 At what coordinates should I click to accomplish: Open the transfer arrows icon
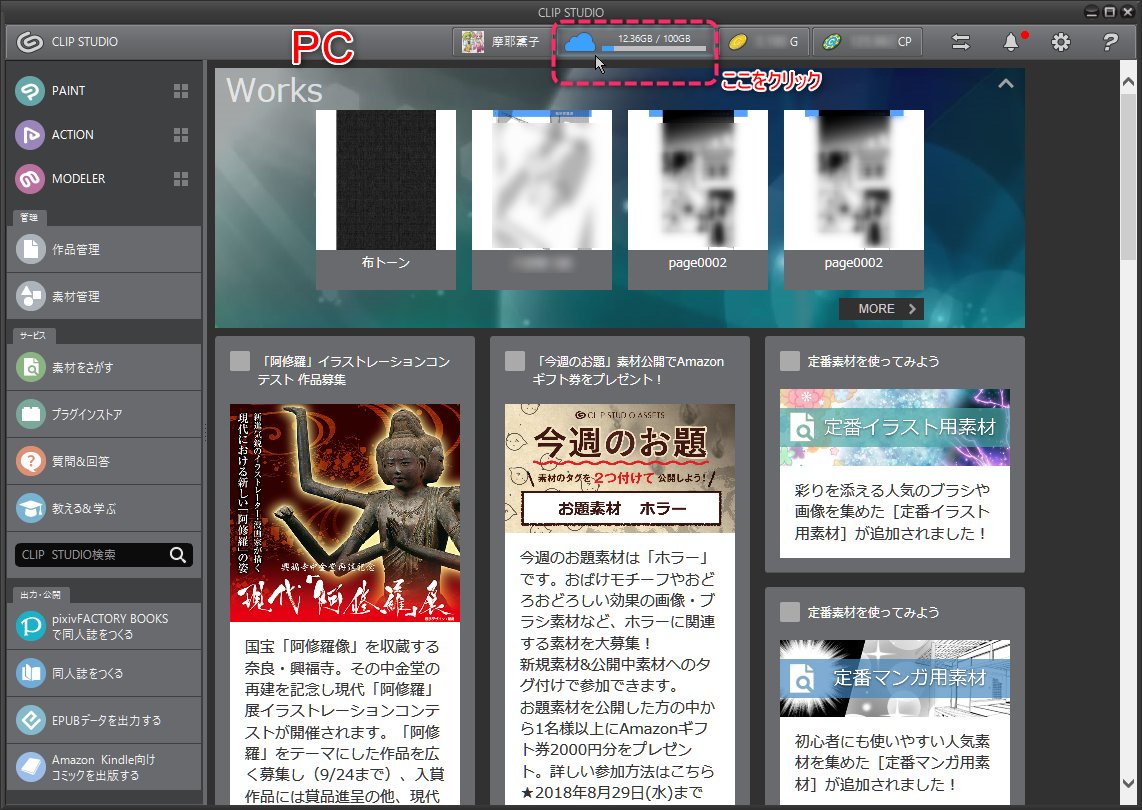pyautogui.click(x=961, y=42)
